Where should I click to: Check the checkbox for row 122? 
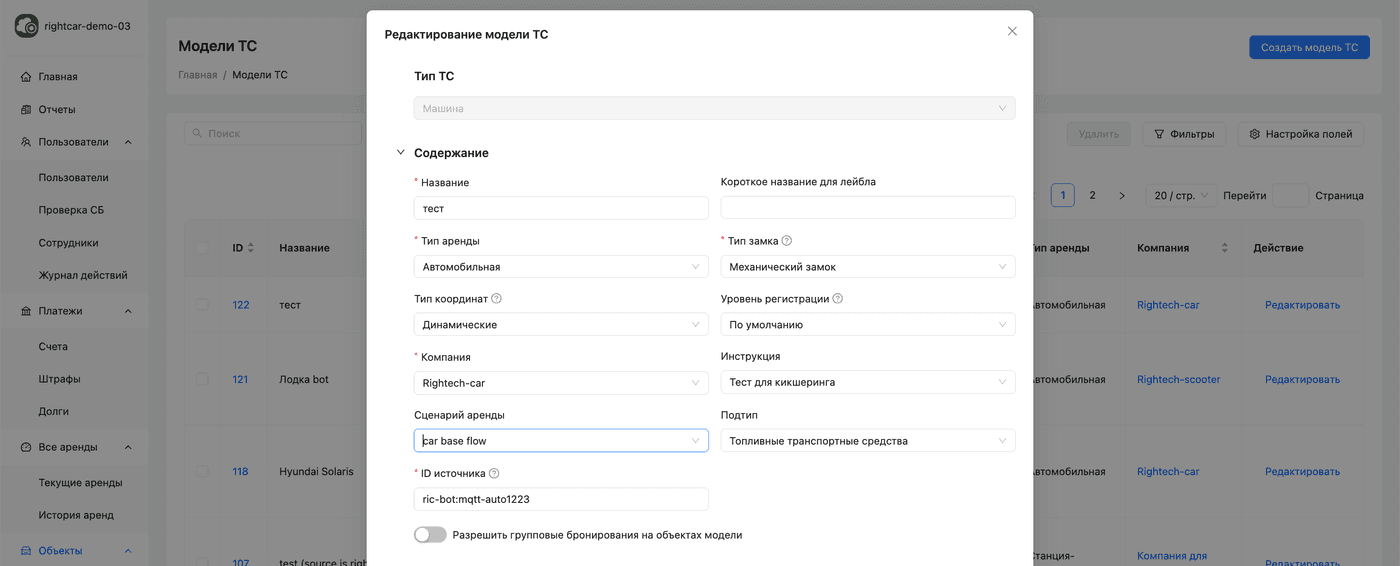[203, 305]
